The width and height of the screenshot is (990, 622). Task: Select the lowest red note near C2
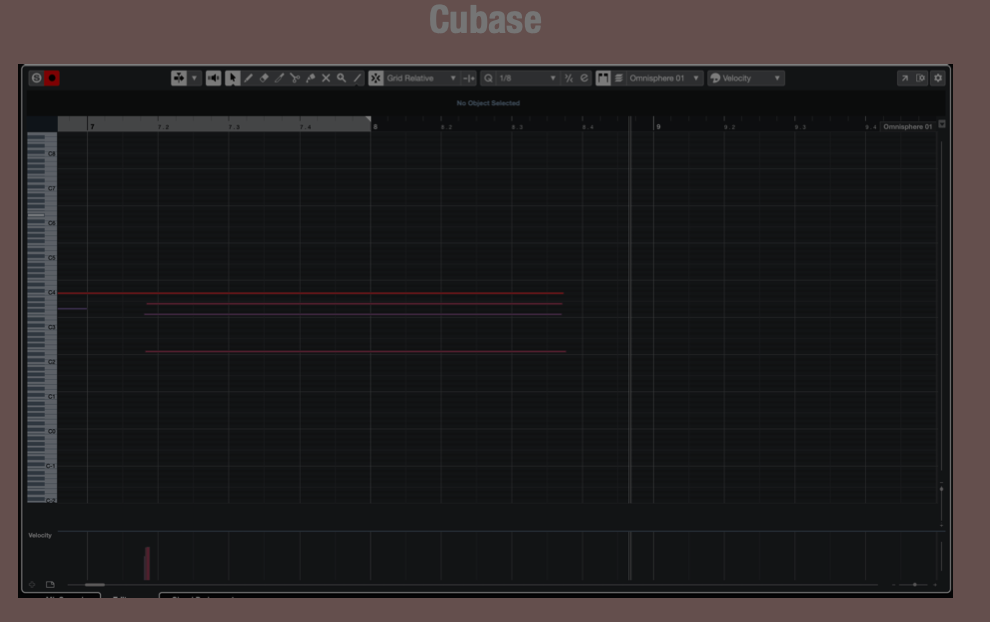click(x=355, y=351)
